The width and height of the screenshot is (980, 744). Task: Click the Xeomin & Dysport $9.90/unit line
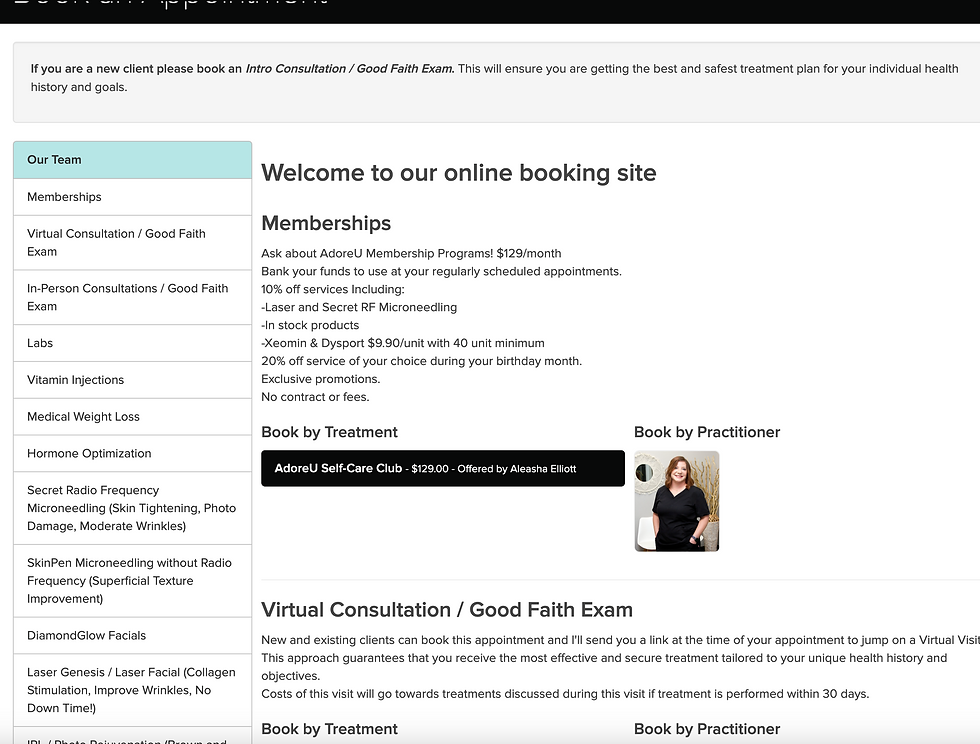[402, 343]
